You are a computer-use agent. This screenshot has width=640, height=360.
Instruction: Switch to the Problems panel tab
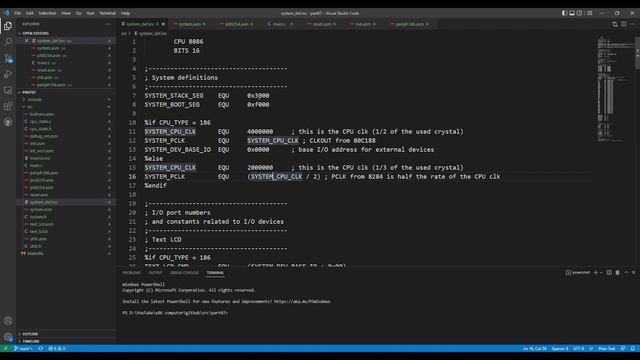click(131, 273)
